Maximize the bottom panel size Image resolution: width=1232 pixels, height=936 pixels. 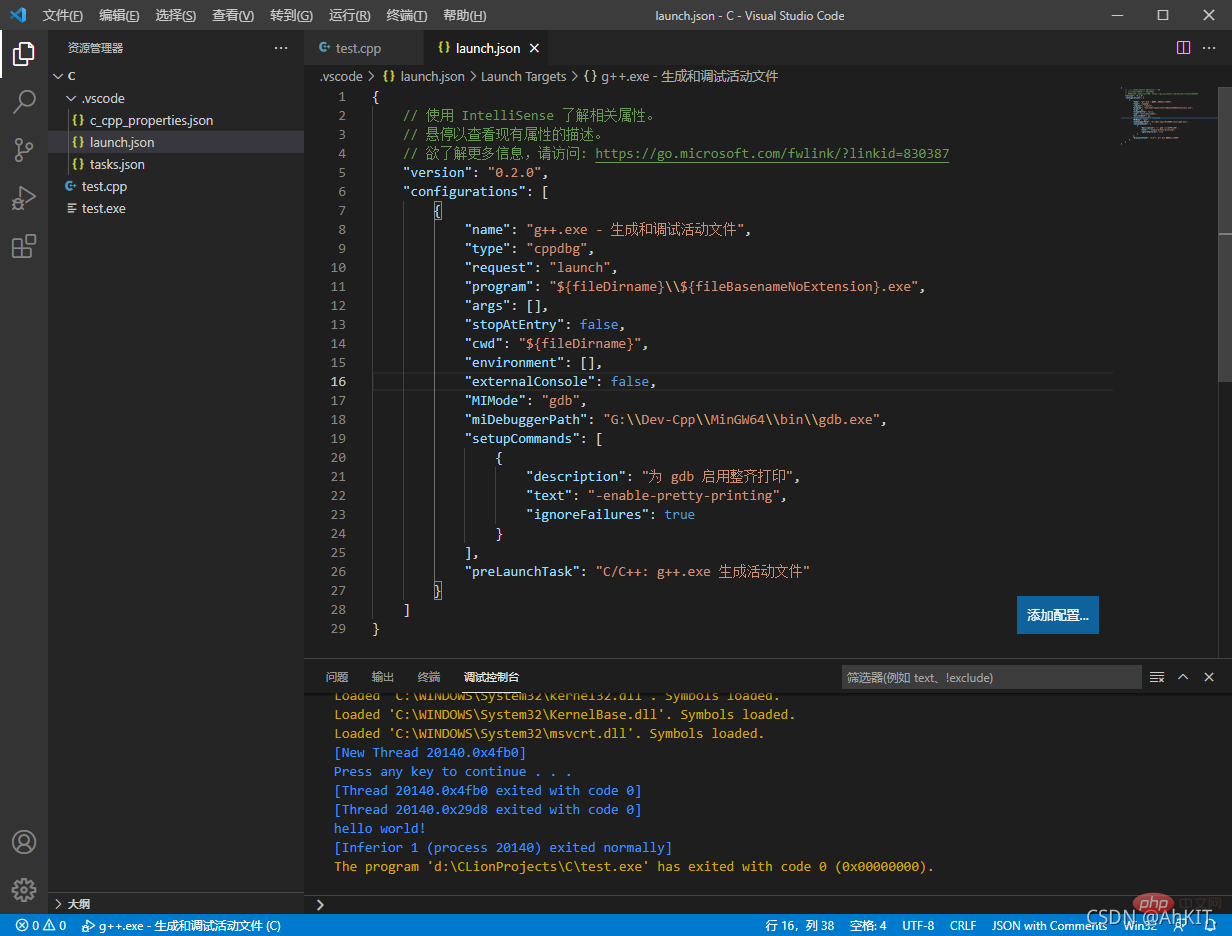pyautogui.click(x=1183, y=677)
